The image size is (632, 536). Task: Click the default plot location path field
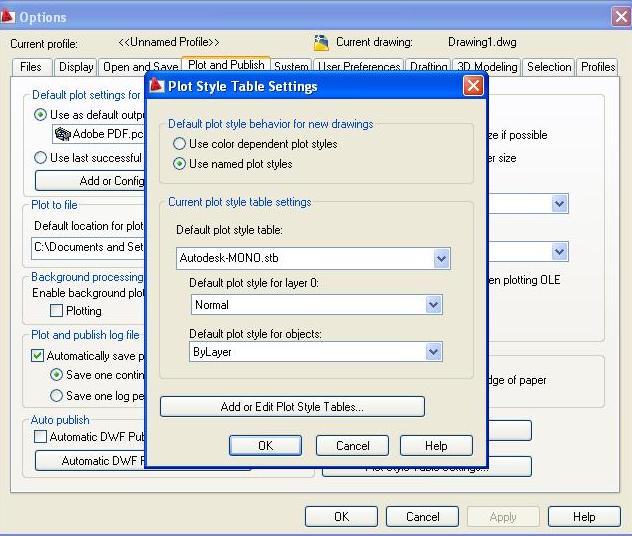[x=88, y=247]
